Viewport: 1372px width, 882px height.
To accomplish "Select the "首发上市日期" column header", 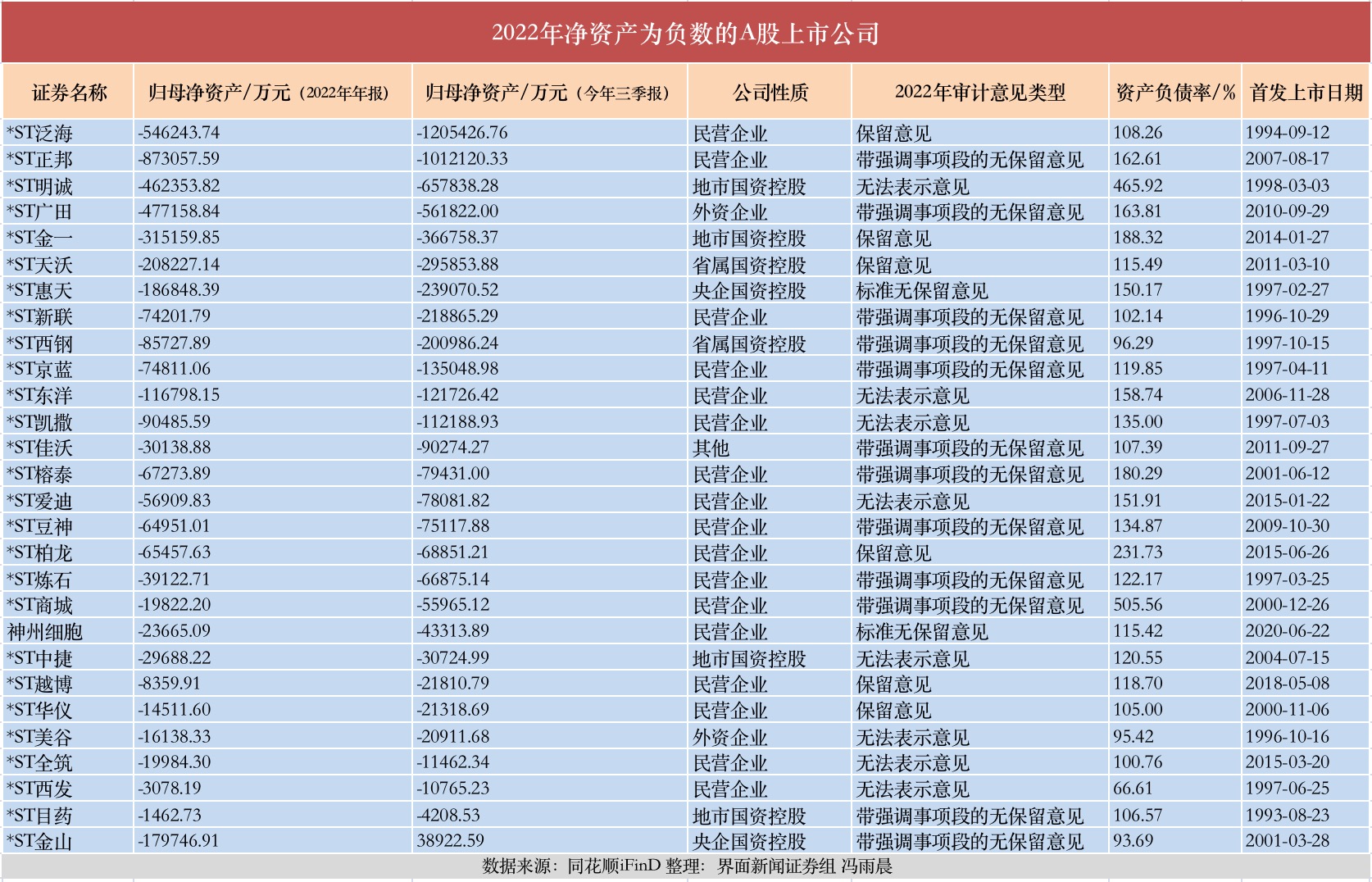I will point(1306,93).
